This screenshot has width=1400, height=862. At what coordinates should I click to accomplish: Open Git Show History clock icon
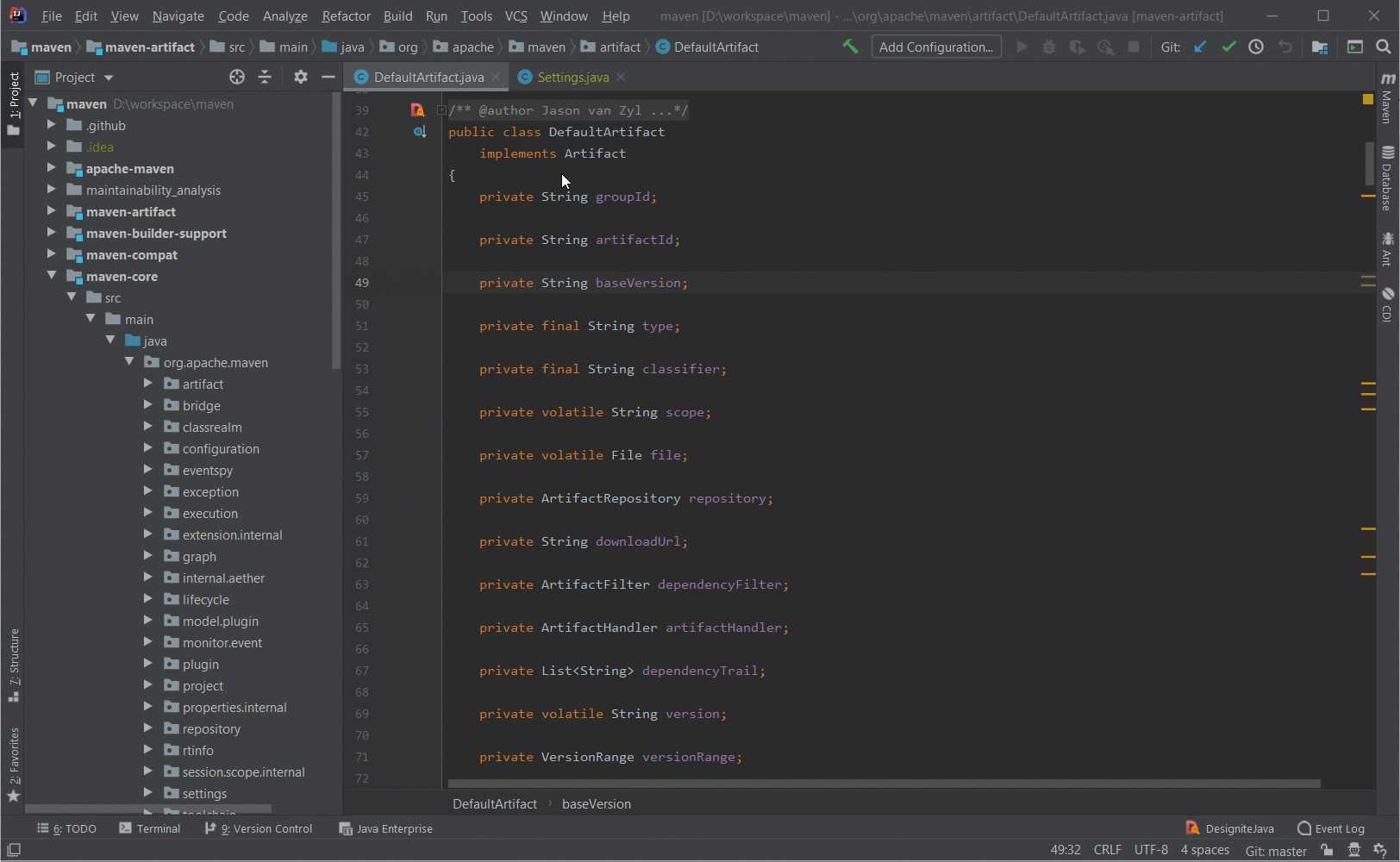pyautogui.click(x=1256, y=47)
